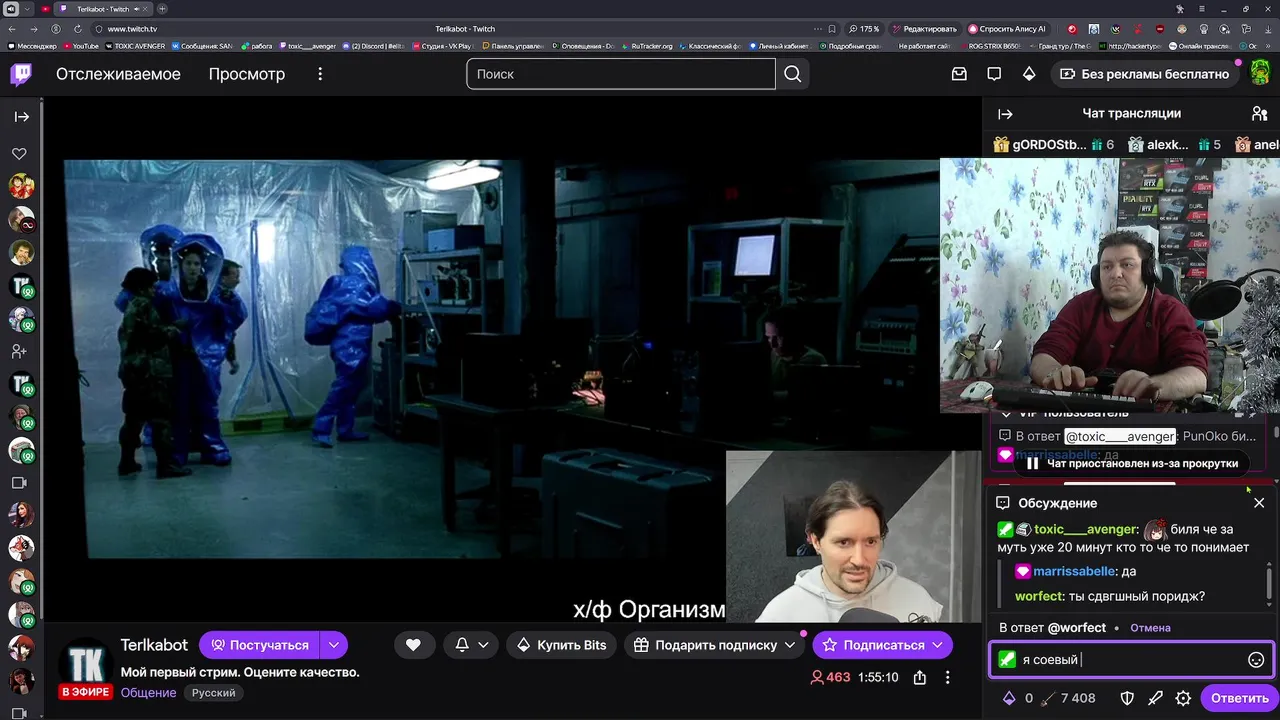1280x720 pixels.
Task: Resume chat paused due to scrolling
Action: [1131, 463]
